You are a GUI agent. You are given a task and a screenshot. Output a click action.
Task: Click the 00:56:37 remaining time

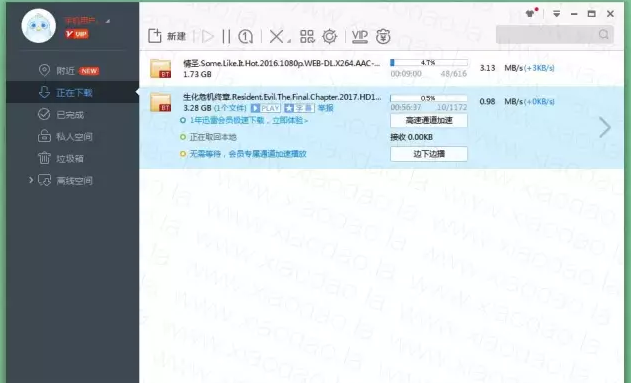click(406, 107)
